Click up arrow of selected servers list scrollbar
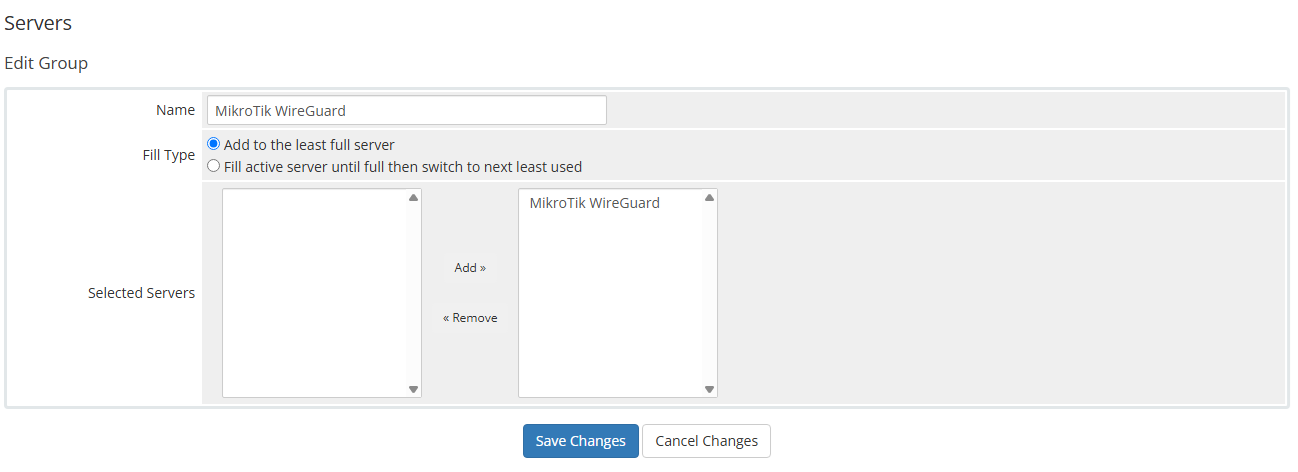This screenshot has width=1298, height=472. [710, 198]
